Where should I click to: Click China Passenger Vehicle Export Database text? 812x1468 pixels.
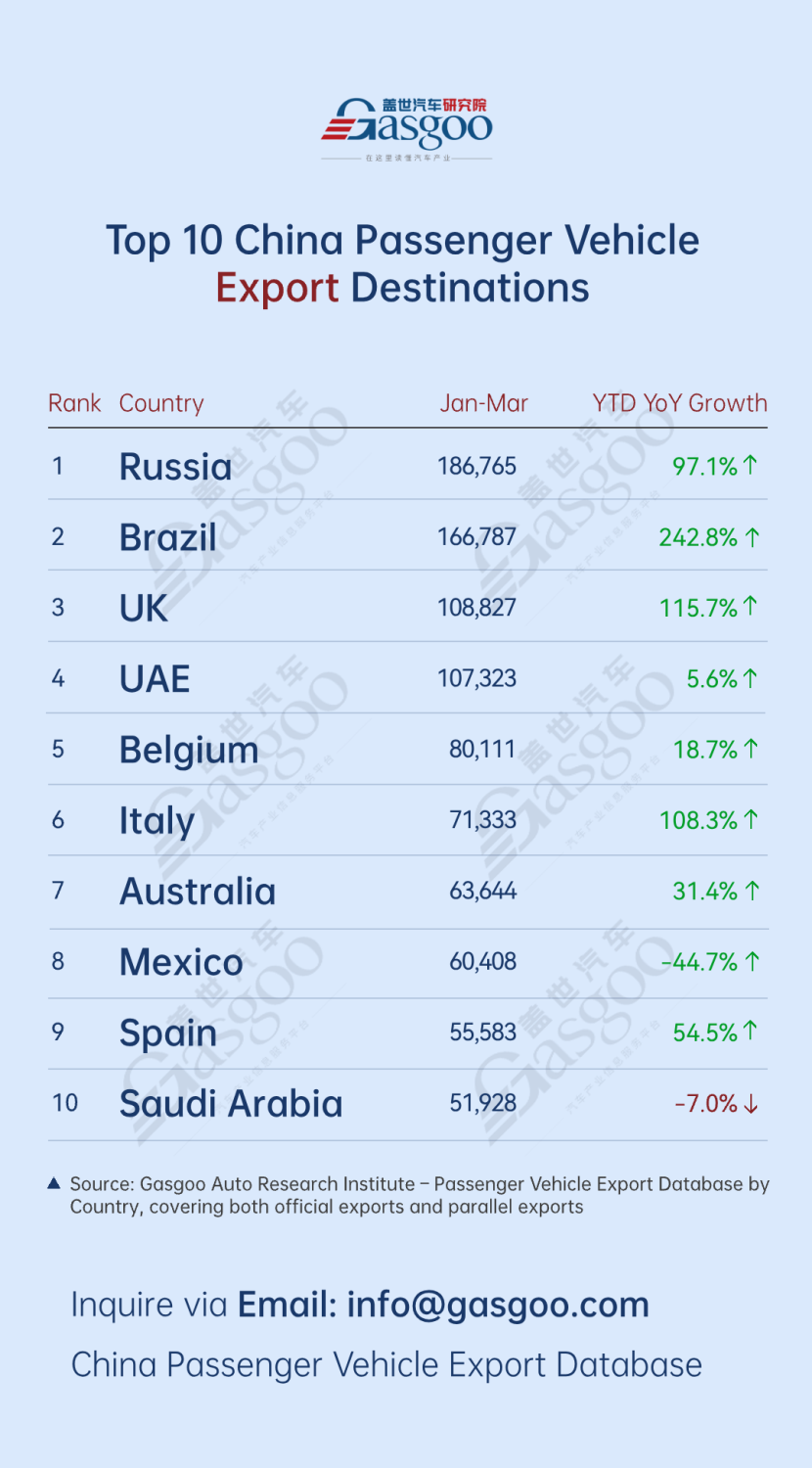click(386, 1364)
